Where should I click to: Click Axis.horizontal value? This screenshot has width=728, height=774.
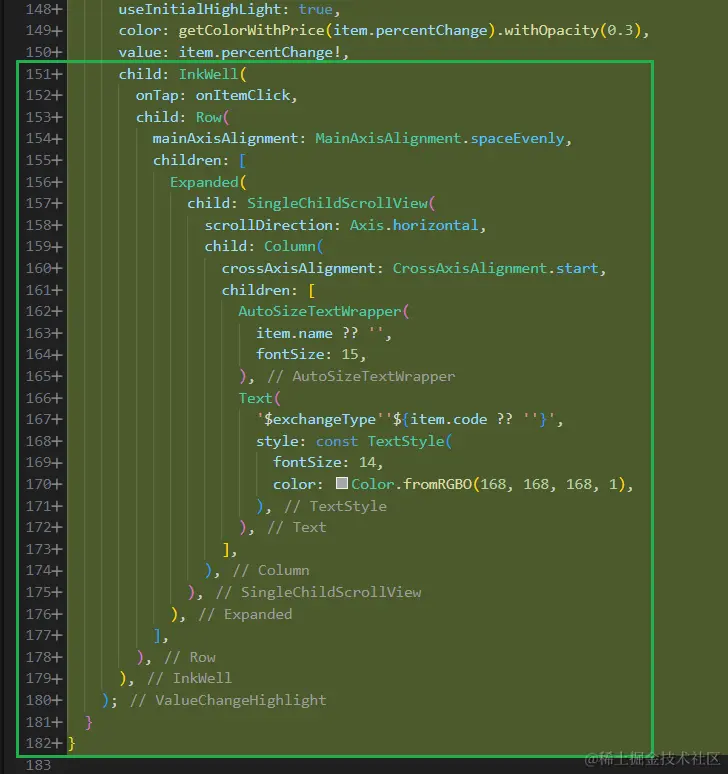(414, 225)
